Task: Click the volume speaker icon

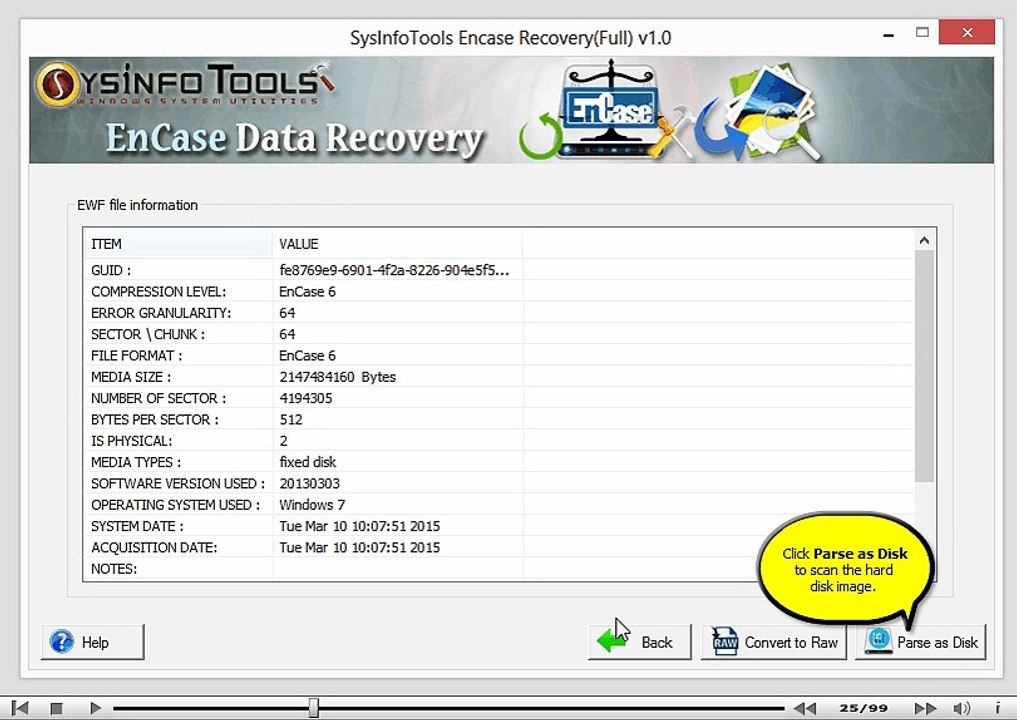Action: click(961, 708)
